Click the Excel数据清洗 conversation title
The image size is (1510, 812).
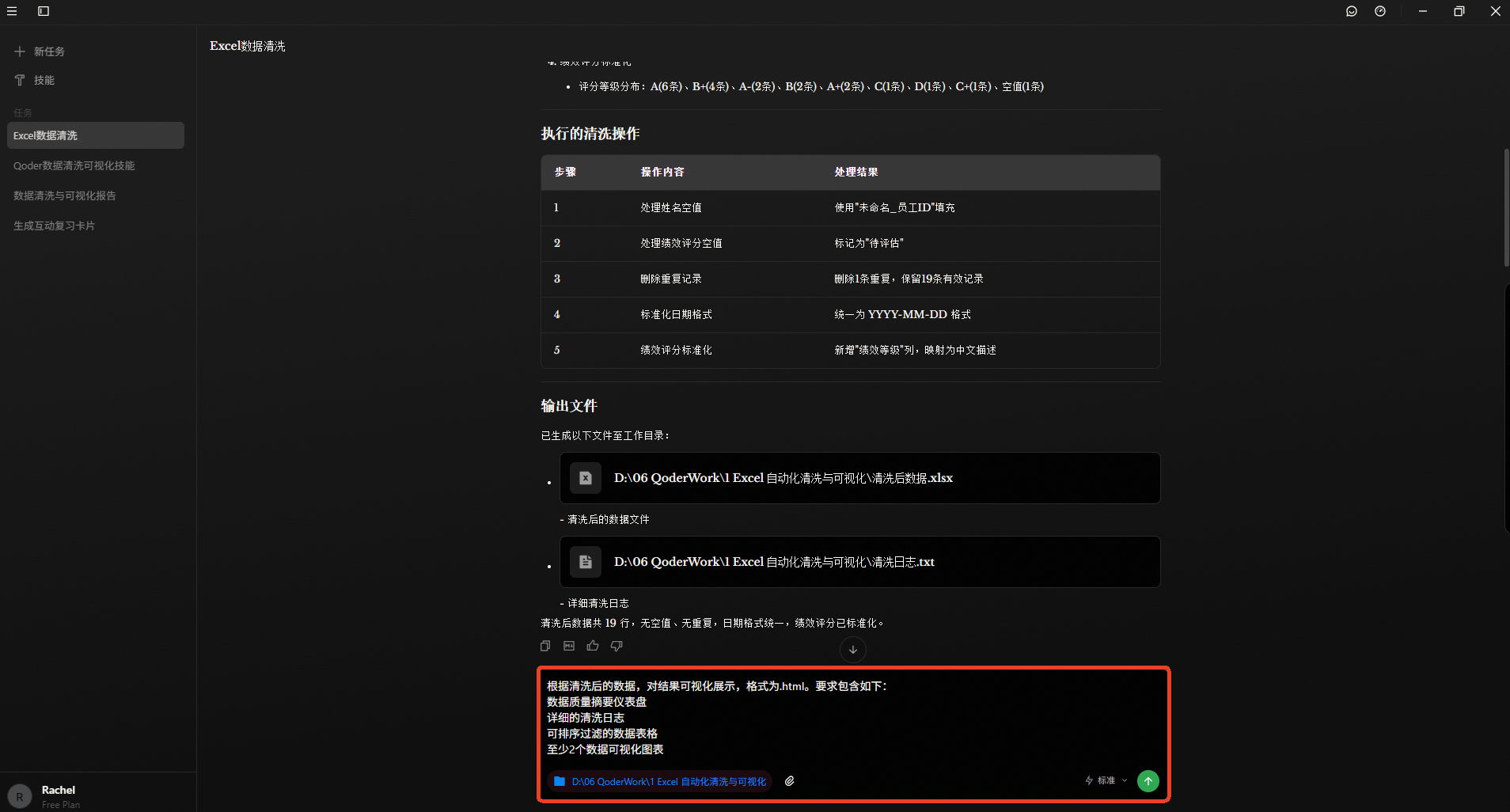tap(248, 46)
